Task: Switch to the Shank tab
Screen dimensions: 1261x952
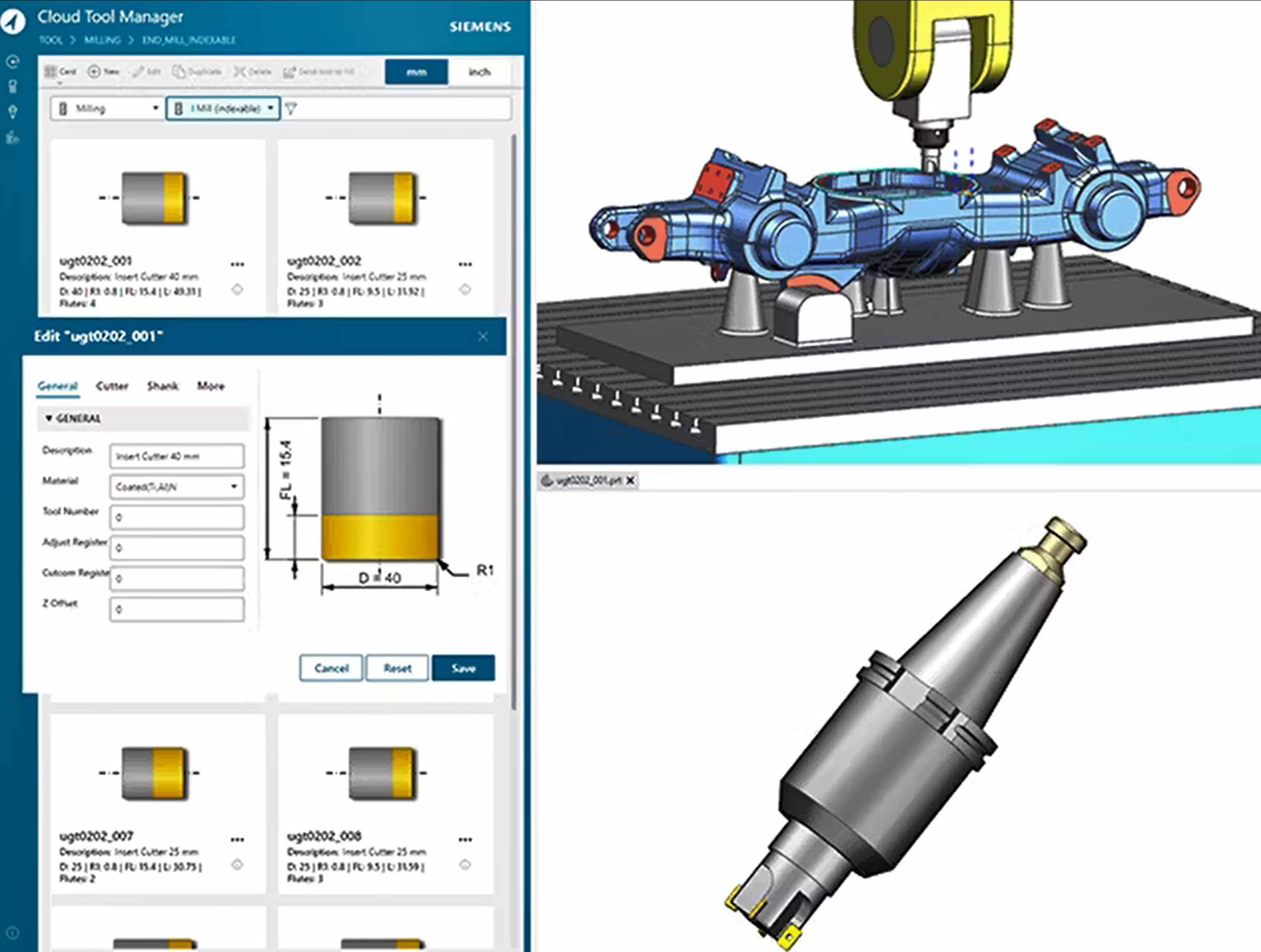Action: coord(162,386)
